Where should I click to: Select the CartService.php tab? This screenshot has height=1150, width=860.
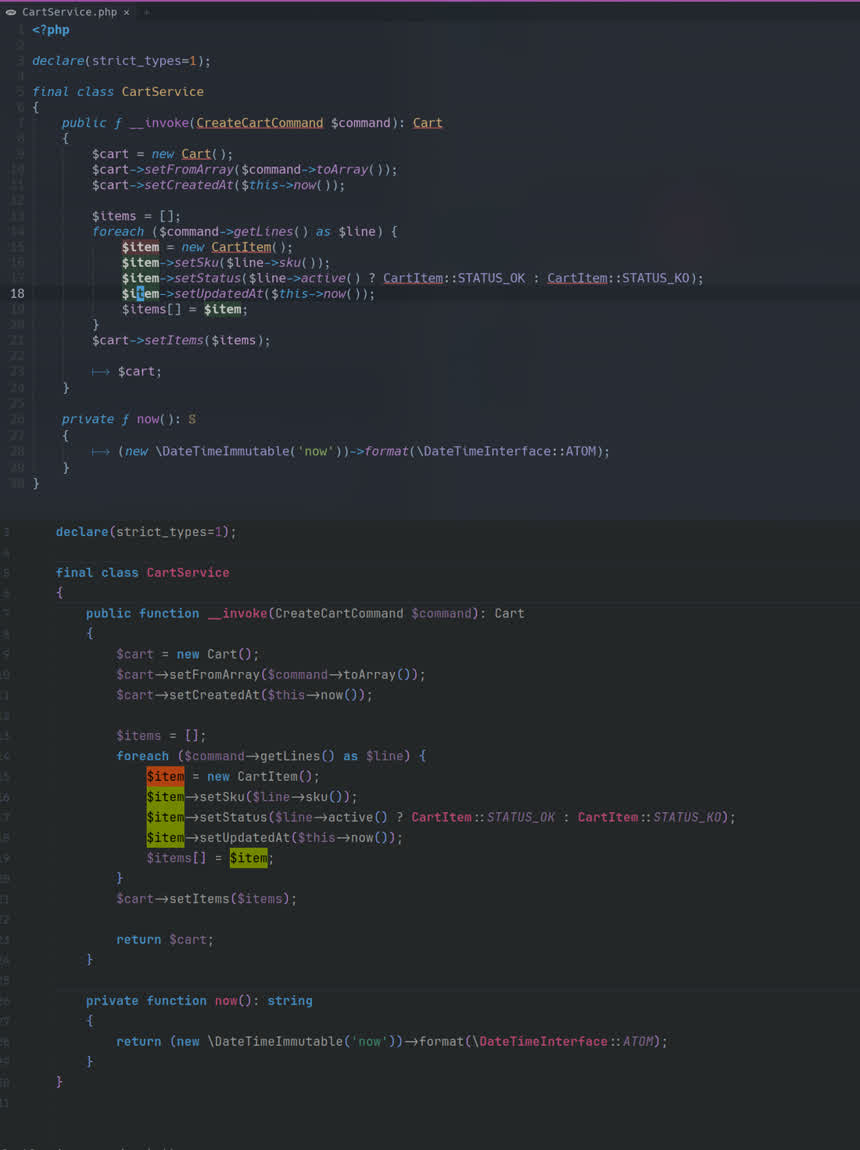tap(68, 12)
